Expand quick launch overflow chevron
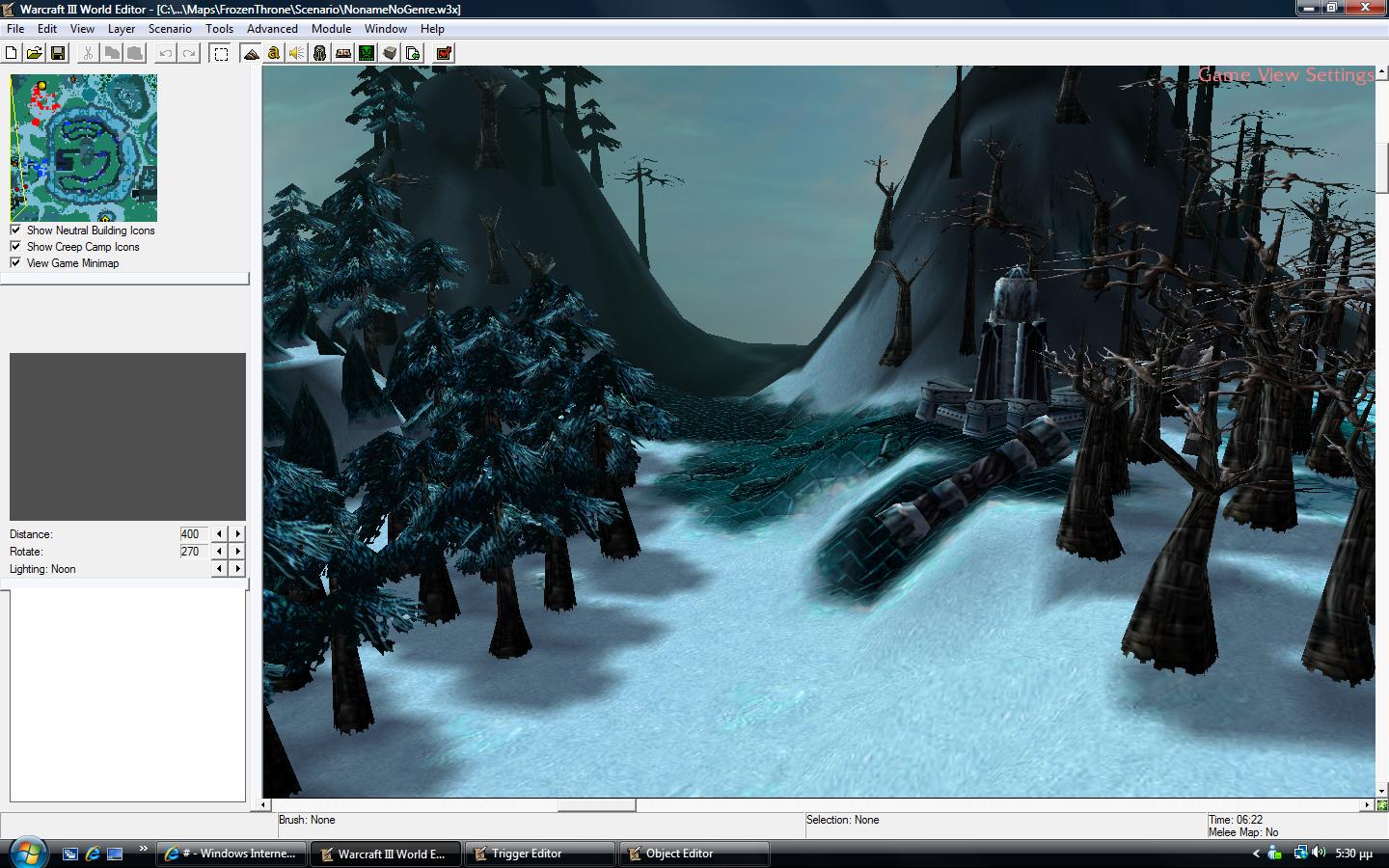This screenshot has height=868, width=1389. (144, 849)
